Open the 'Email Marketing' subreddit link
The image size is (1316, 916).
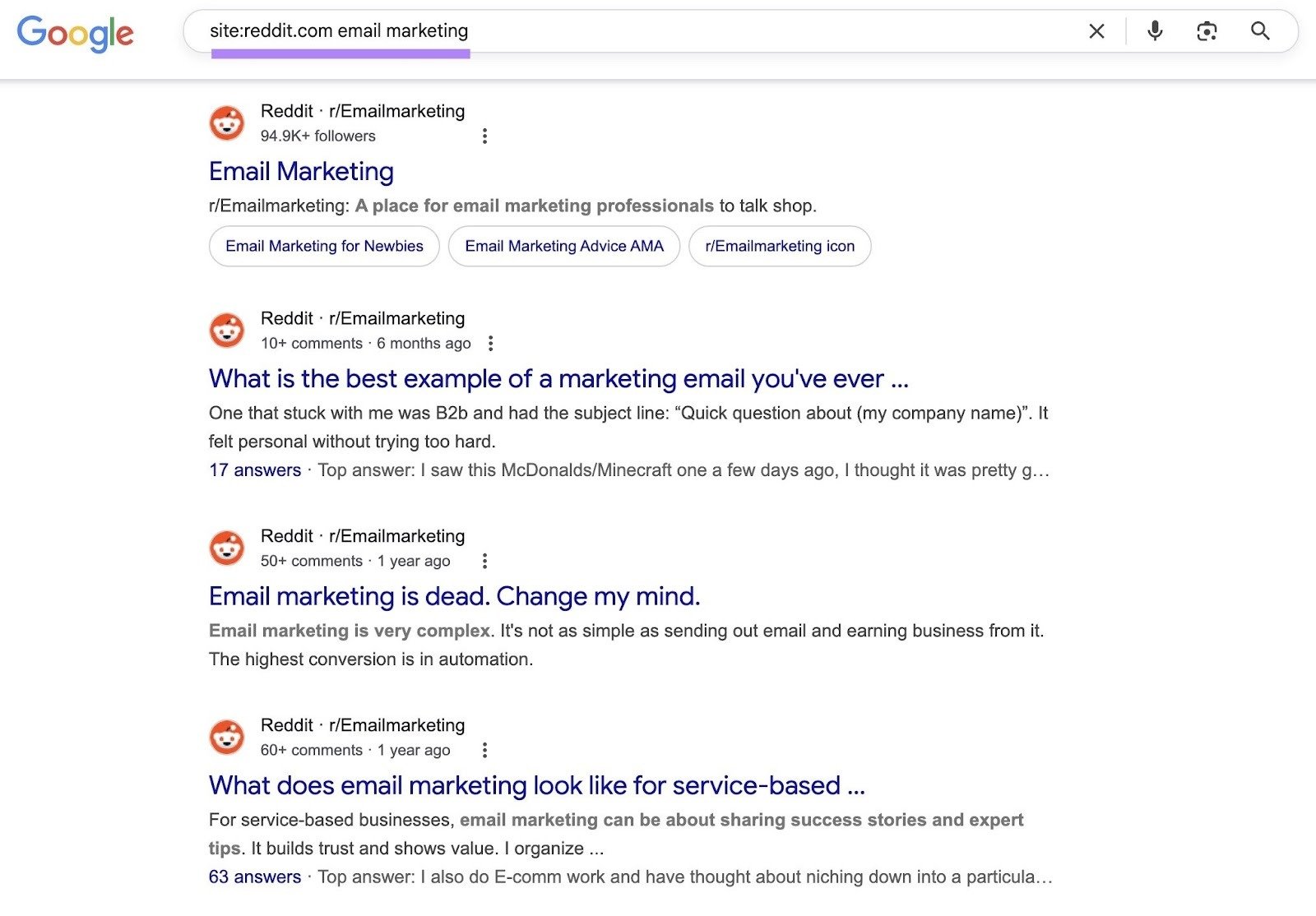(x=301, y=172)
